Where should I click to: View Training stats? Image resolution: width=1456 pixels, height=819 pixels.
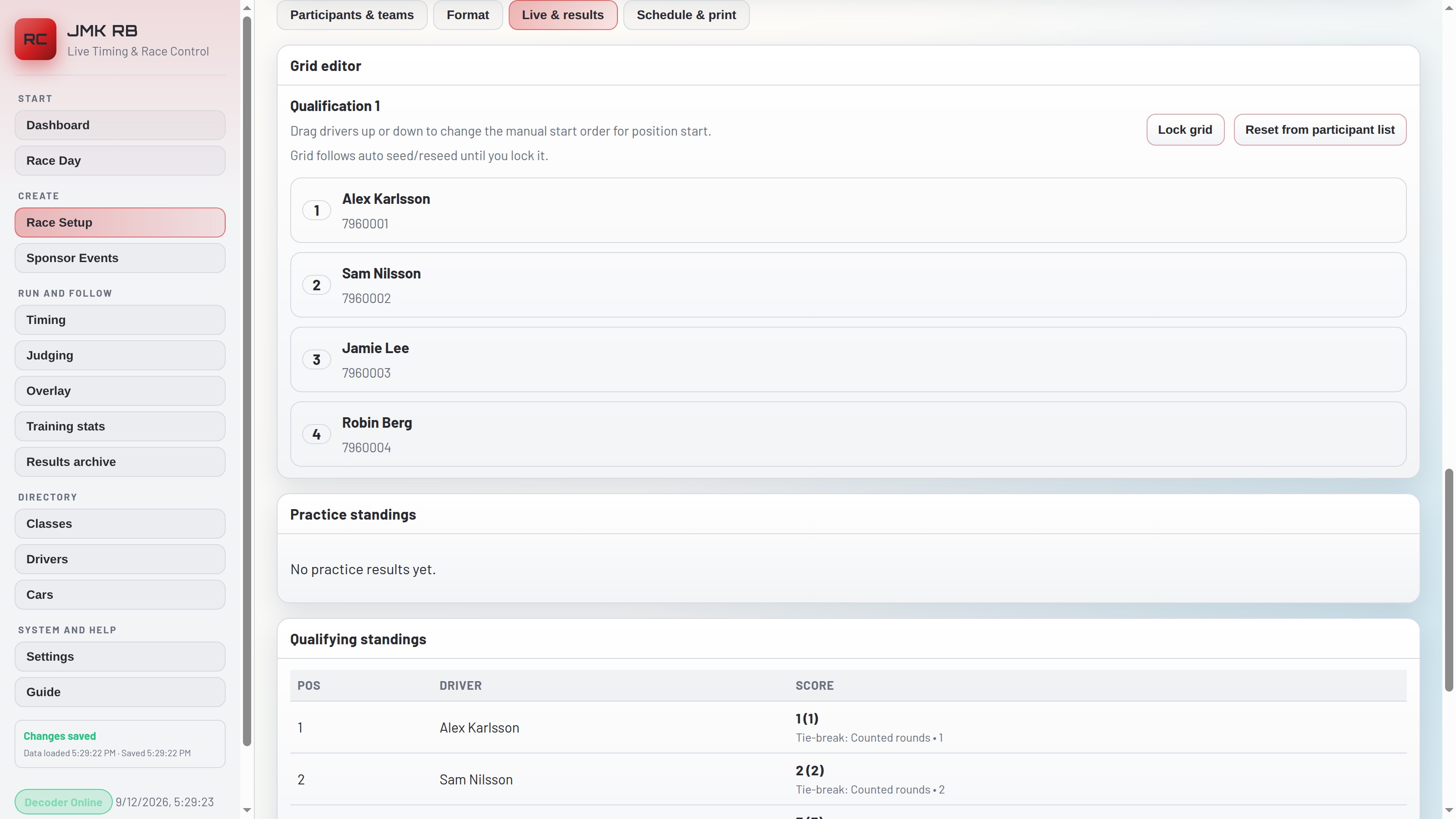[120, 426]
